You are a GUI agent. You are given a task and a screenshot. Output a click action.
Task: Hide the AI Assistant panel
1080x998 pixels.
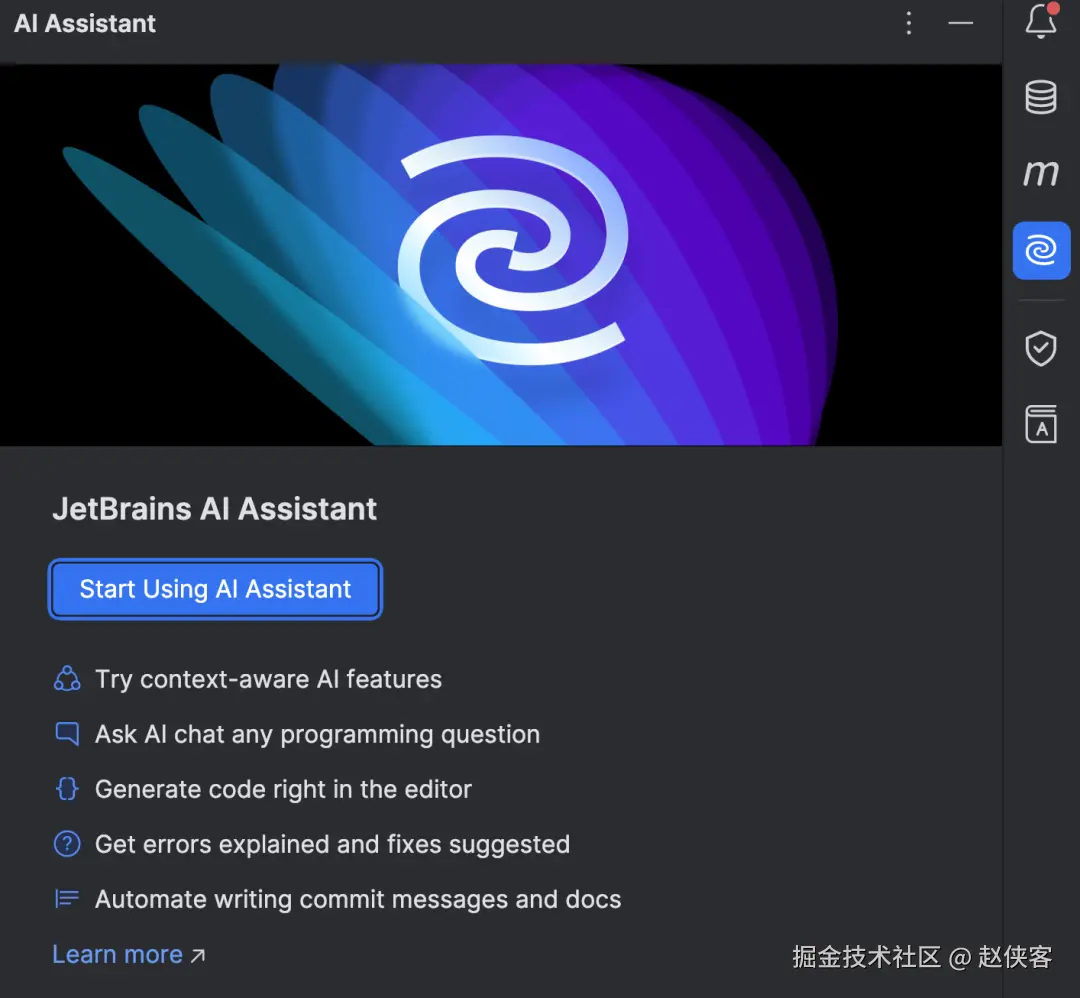pyautogui.click(x=960, y=23)
